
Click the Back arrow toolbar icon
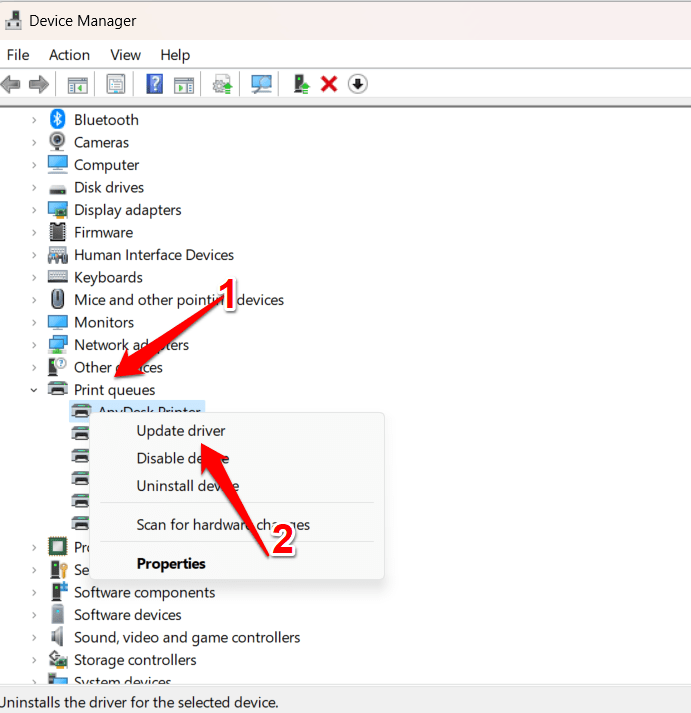pyautogui.click(x=11, y=84)
